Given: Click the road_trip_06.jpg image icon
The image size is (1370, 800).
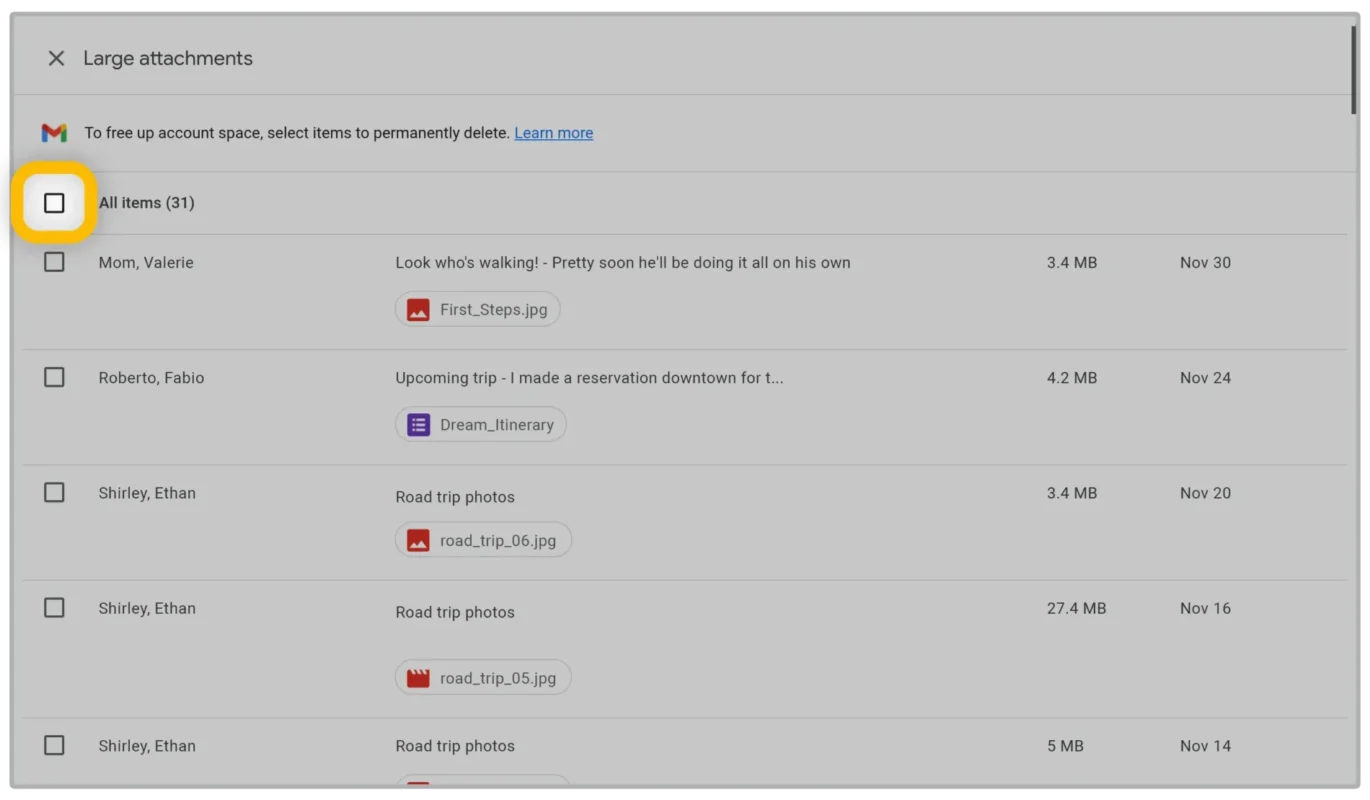Looking at the screenshot, I should pos(418,541).
